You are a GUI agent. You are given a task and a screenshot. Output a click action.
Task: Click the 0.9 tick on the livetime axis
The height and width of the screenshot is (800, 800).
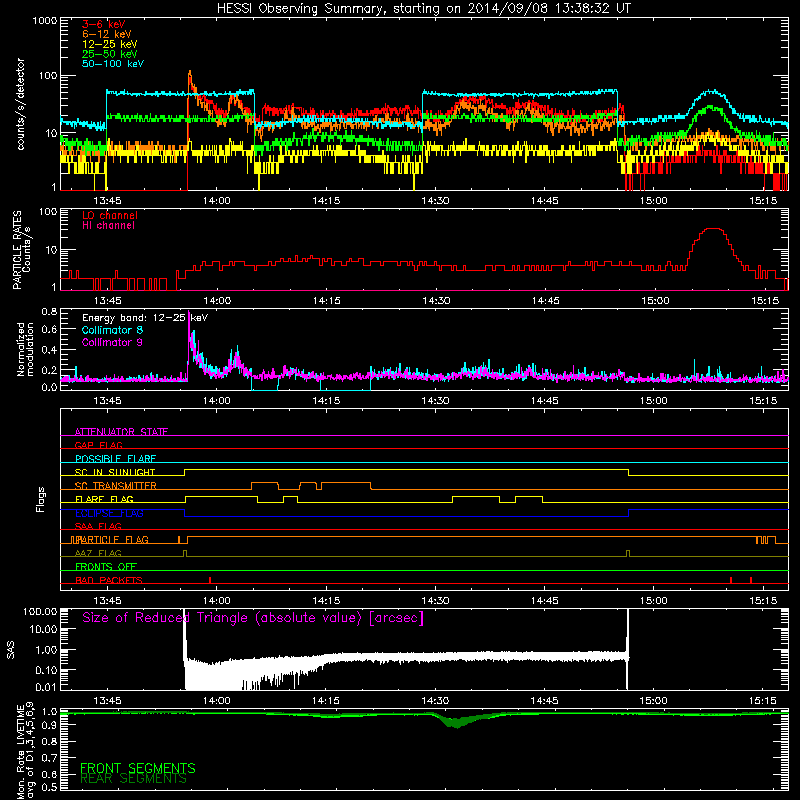49,726
